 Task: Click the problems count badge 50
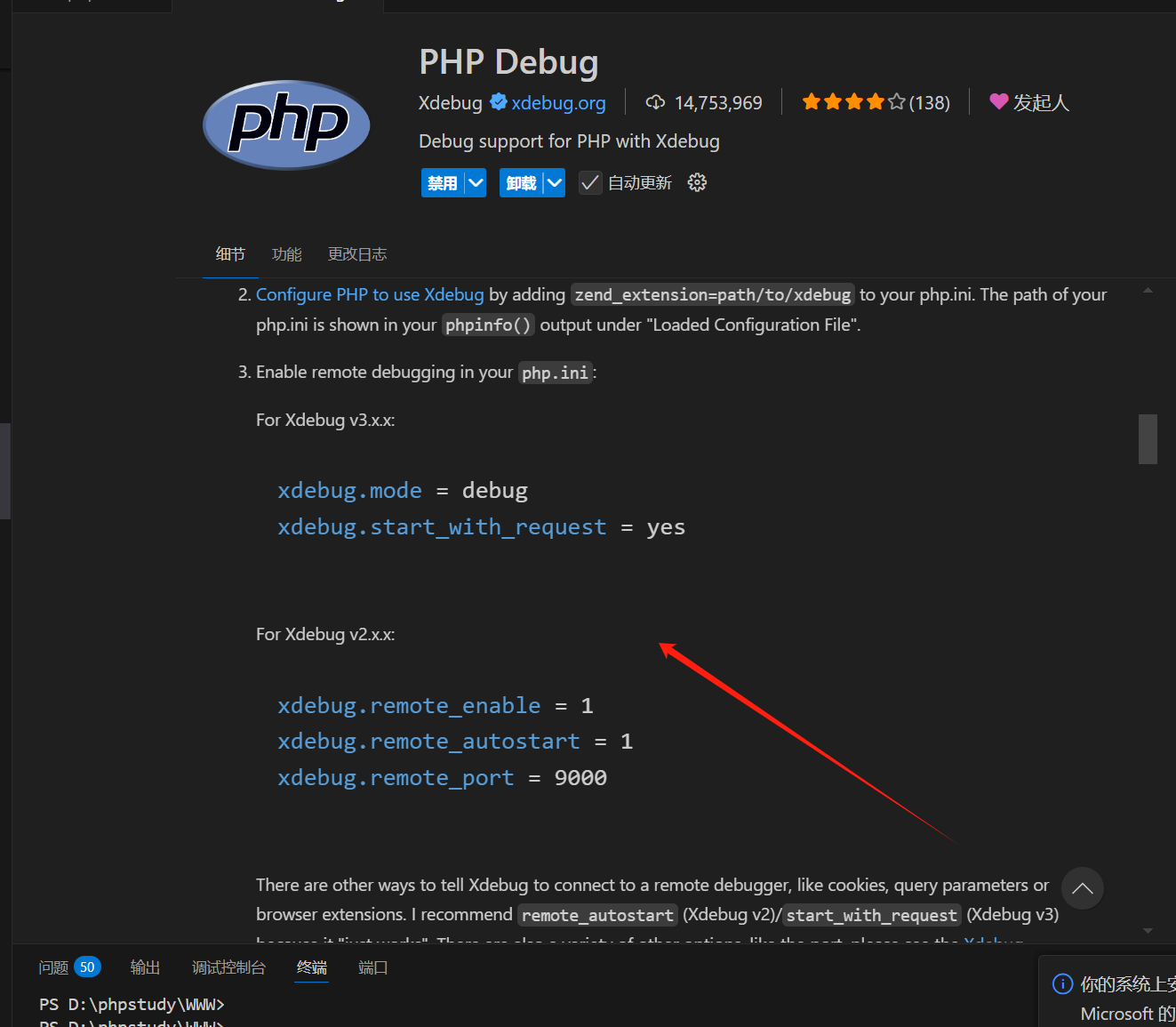tap(87, 967)
